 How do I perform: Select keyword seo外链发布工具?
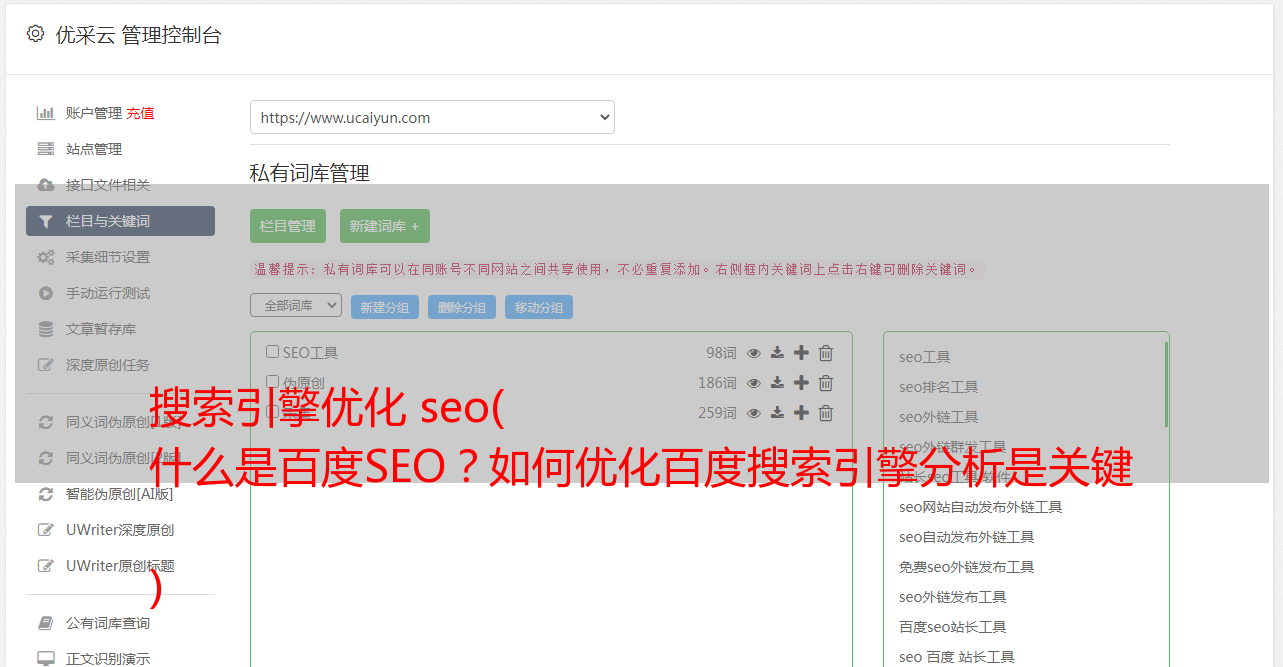(953, 597)
